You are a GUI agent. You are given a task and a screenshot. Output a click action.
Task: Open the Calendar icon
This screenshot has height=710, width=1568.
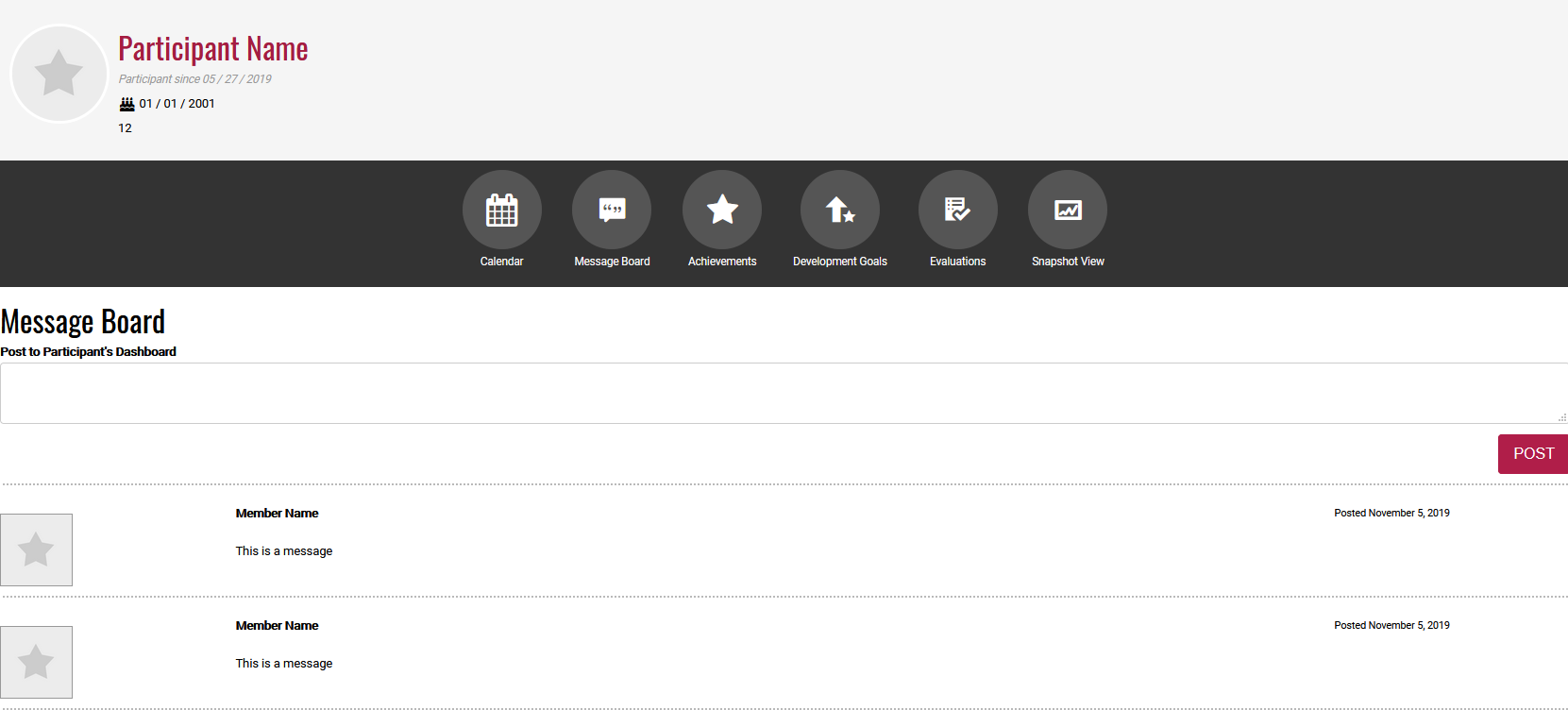point(501,210)
